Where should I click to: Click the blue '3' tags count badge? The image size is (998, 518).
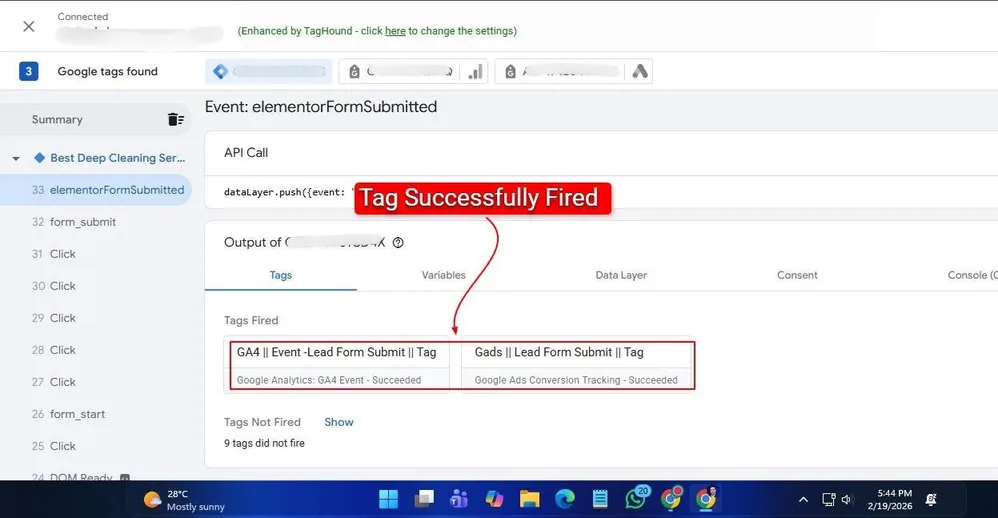pos(29,71)
